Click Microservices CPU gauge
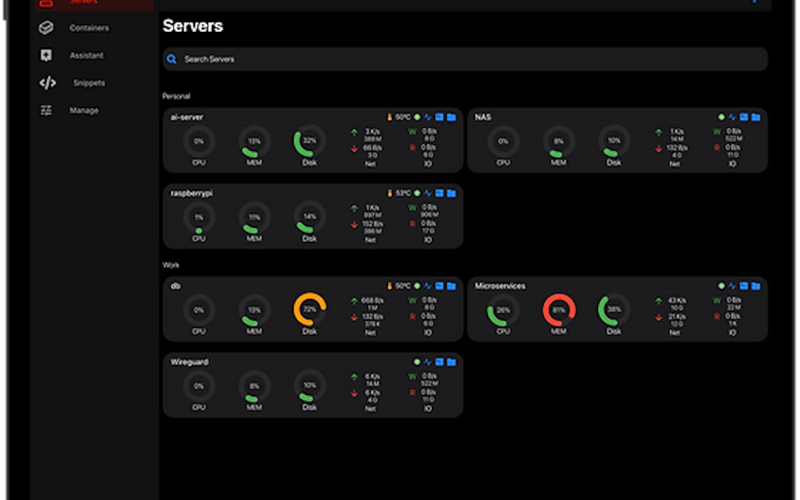Viewport: 800px width, 500px height. (503, 310)
